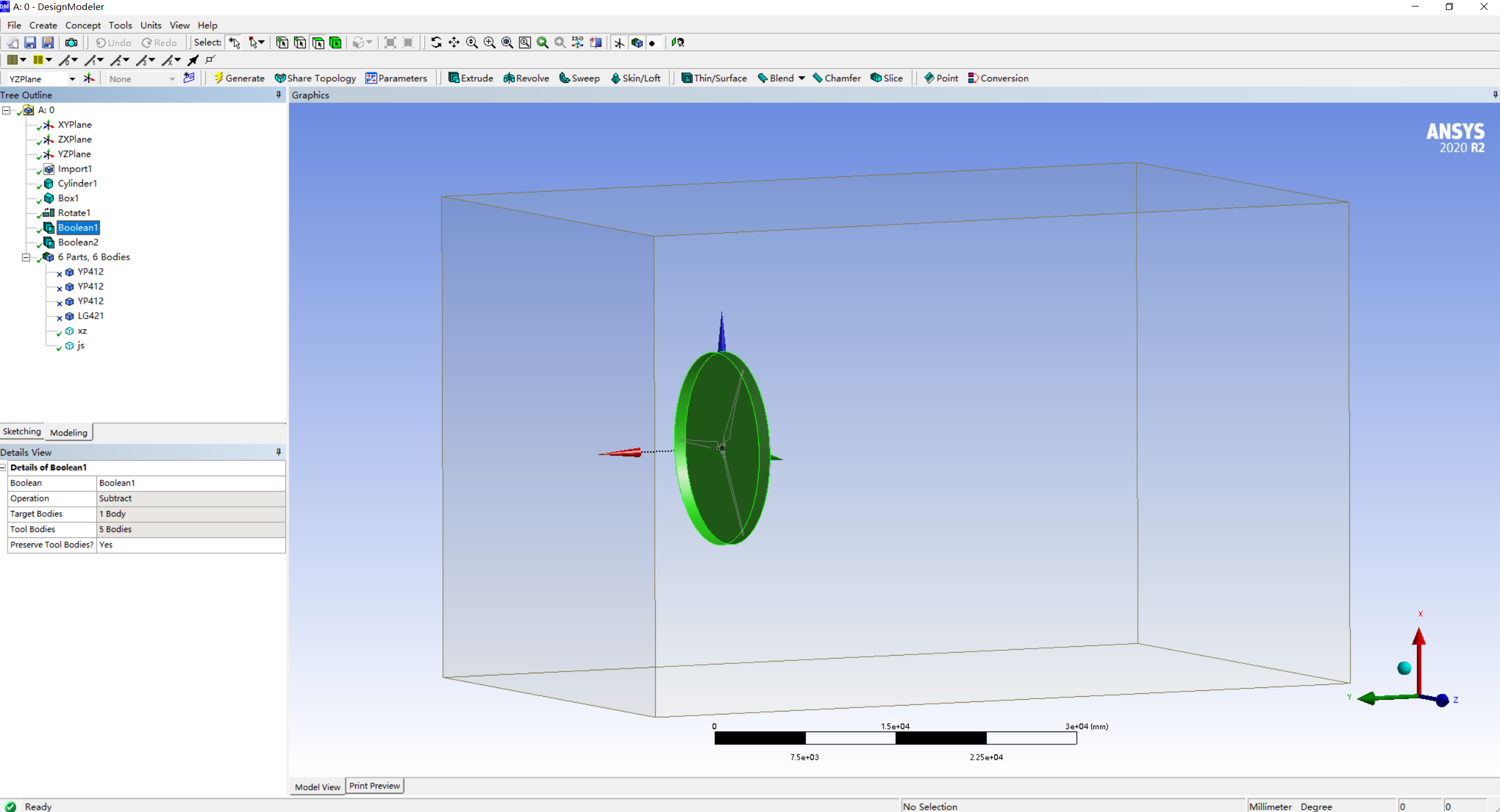The image size is (1500, 812).
Task: Switch to the Print Preview tab
Action: click(x=375, y=786)
